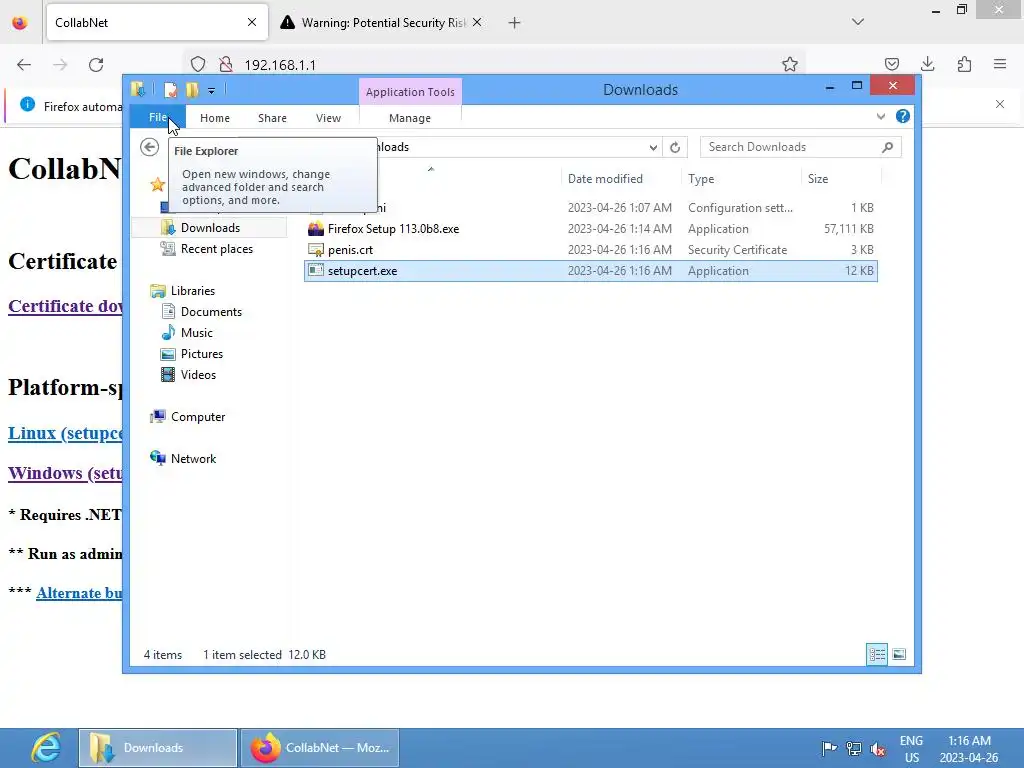Select Computer in navigation pane
This screenshot has height=768, width=1024.
point(197,417)
